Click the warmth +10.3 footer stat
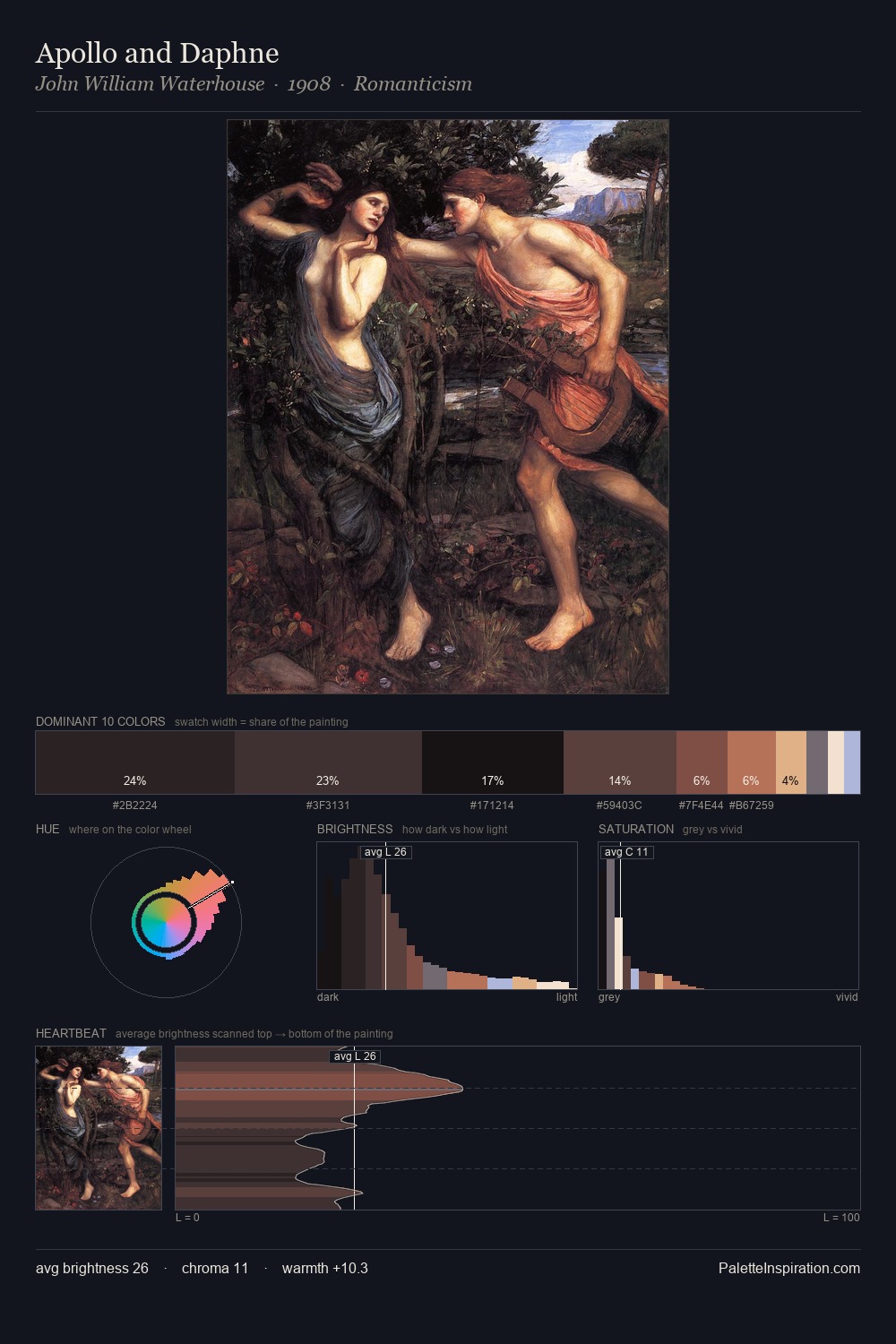 (x=325, y=1269)
